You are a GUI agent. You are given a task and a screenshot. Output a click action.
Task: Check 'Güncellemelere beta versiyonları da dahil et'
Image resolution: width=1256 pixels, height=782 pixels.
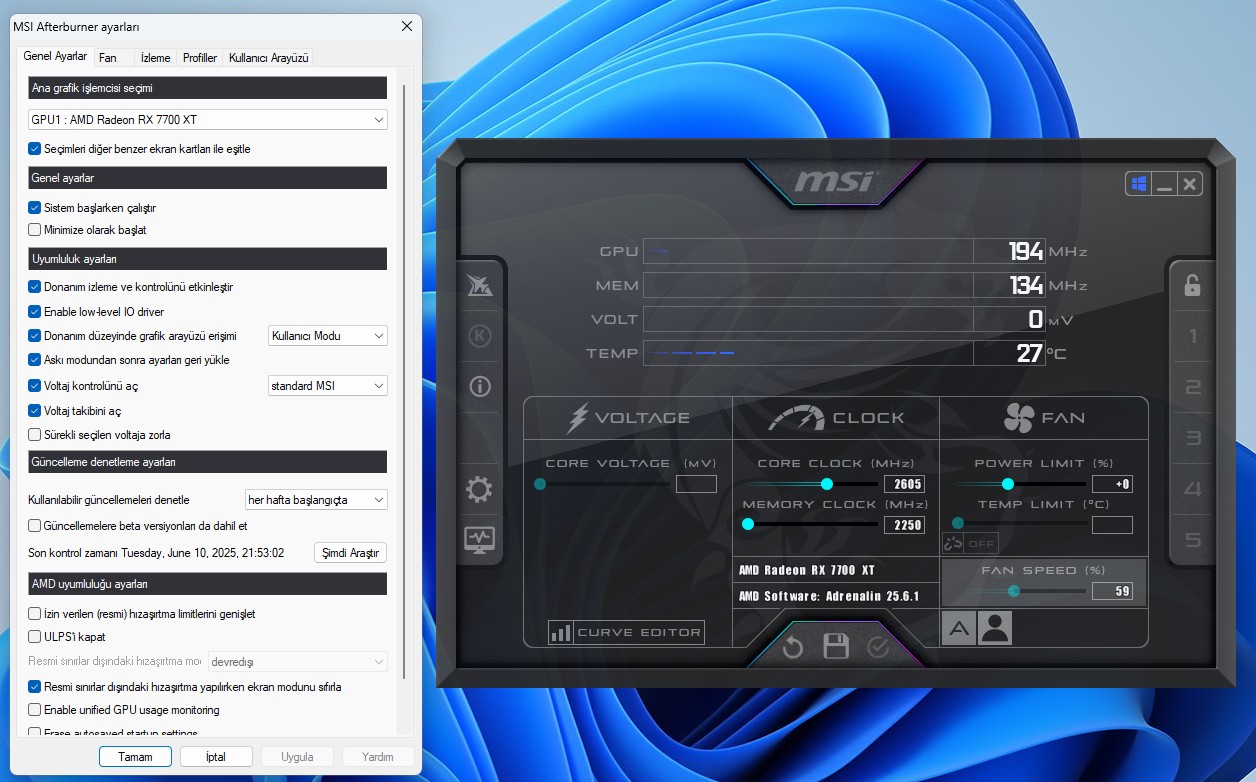pos(35,526)
